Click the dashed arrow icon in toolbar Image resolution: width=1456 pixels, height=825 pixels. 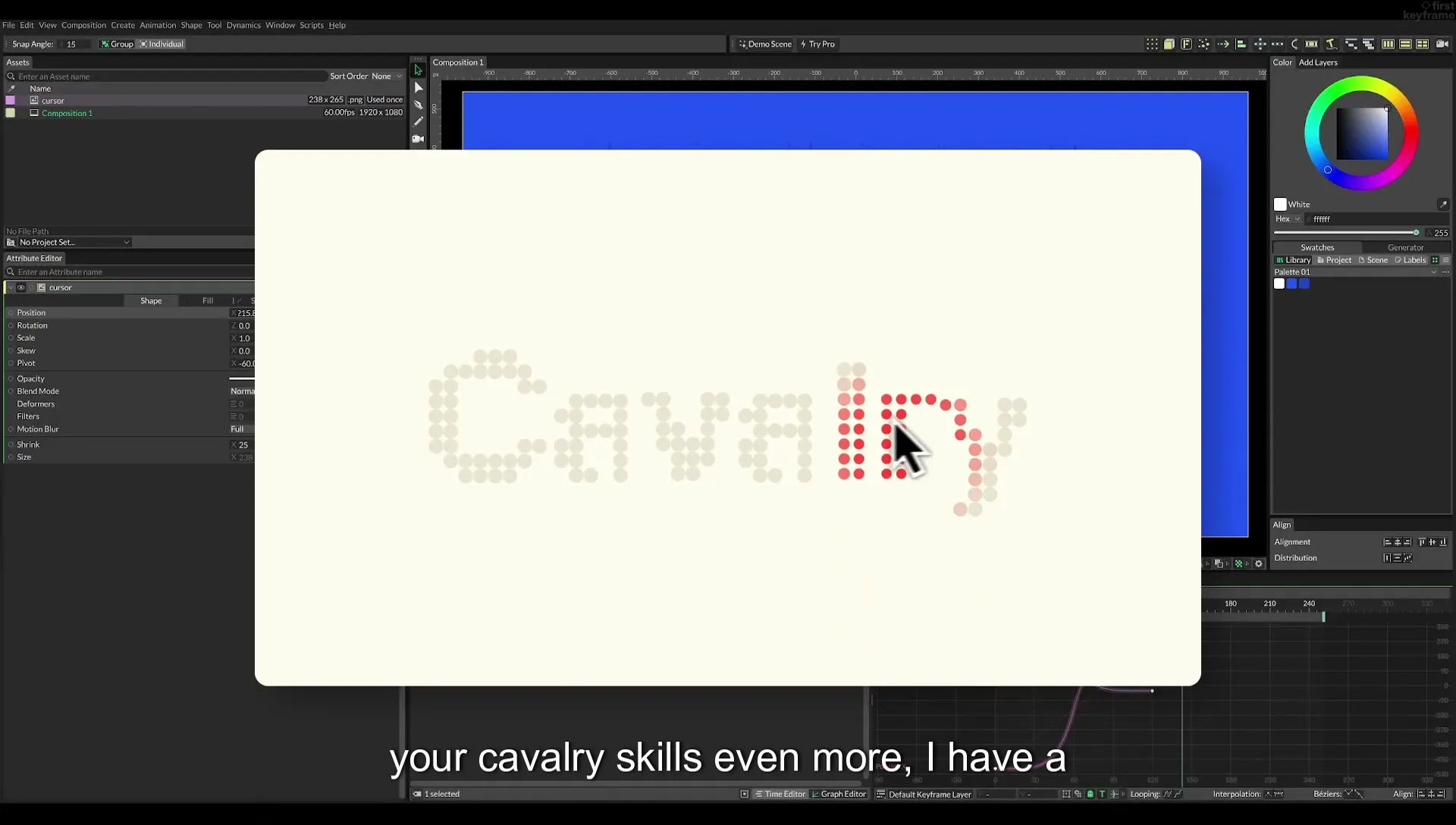1223,44
